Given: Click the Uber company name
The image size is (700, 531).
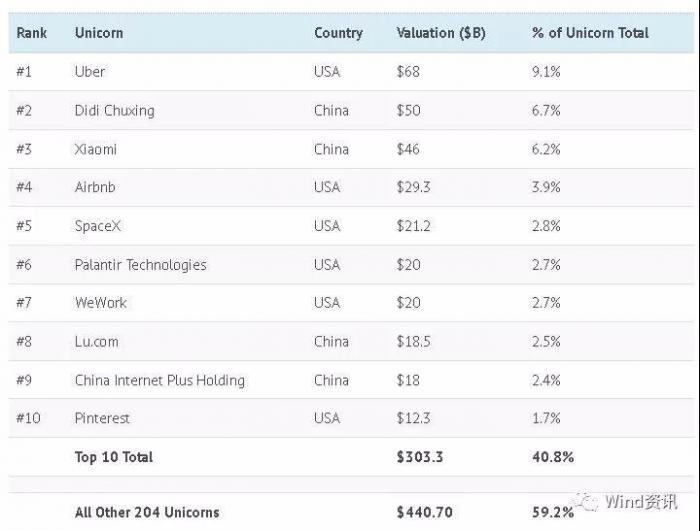Looking at the screenshot, I should 90,72.
